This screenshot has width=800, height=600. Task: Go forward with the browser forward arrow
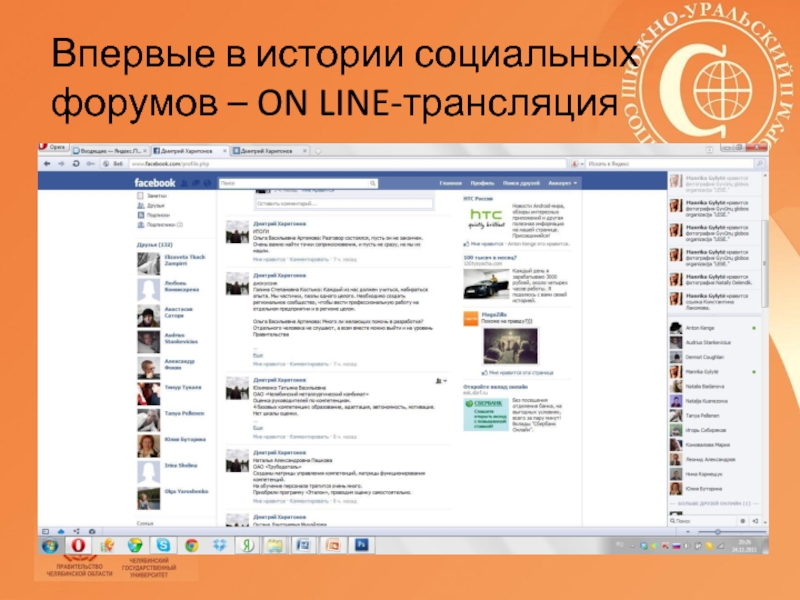[x=61, y=164]
